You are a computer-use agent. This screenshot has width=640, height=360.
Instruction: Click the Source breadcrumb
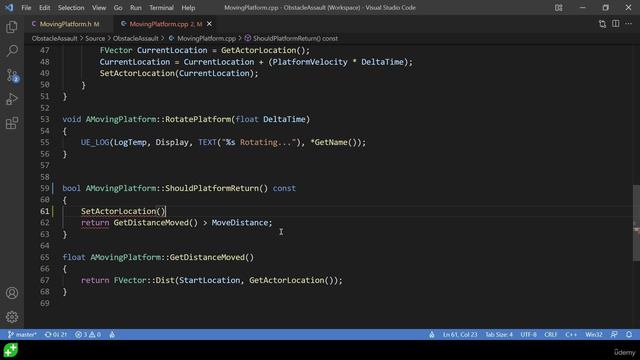pos(95,38)
